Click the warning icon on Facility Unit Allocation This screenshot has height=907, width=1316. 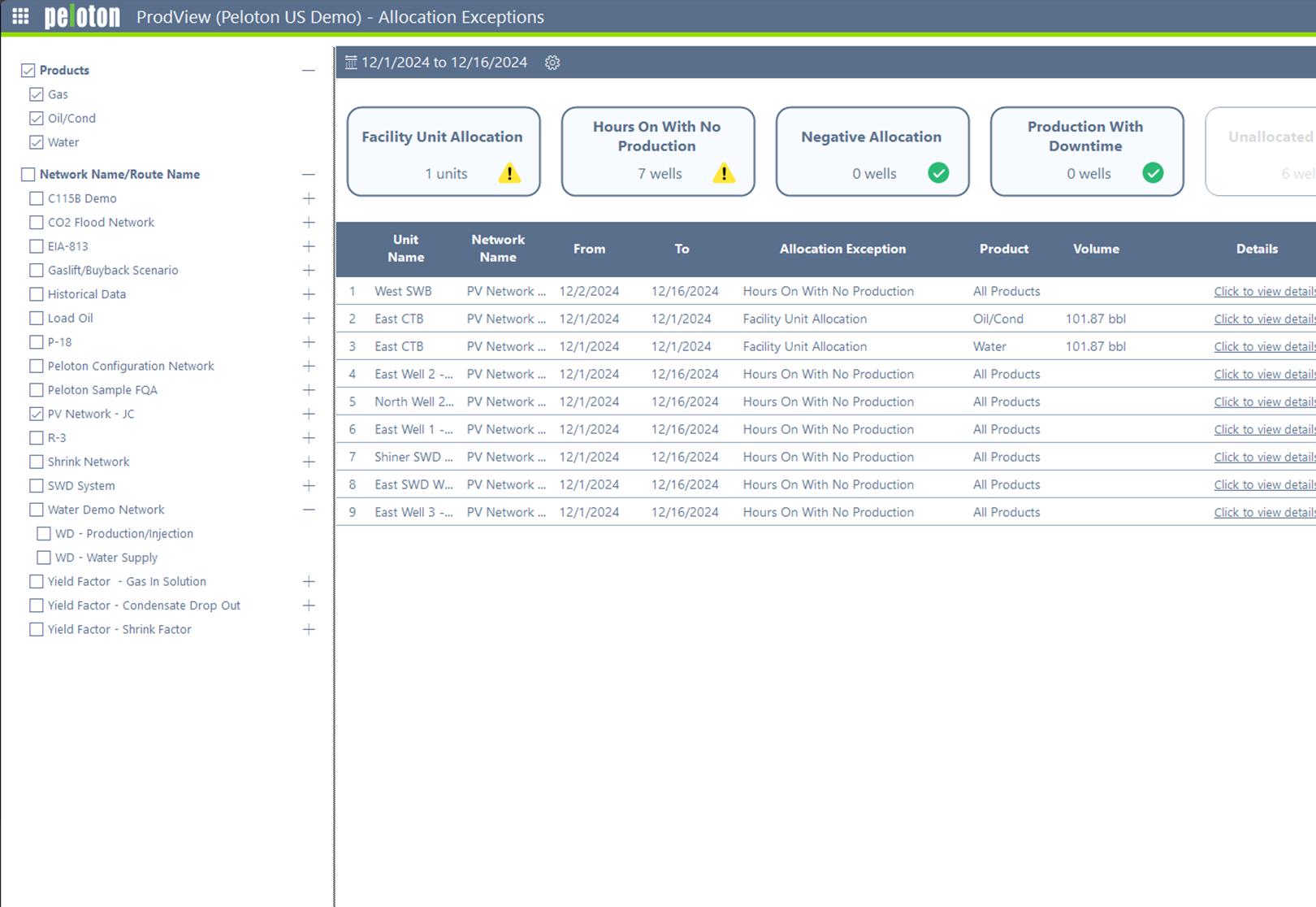pos(509,173)
